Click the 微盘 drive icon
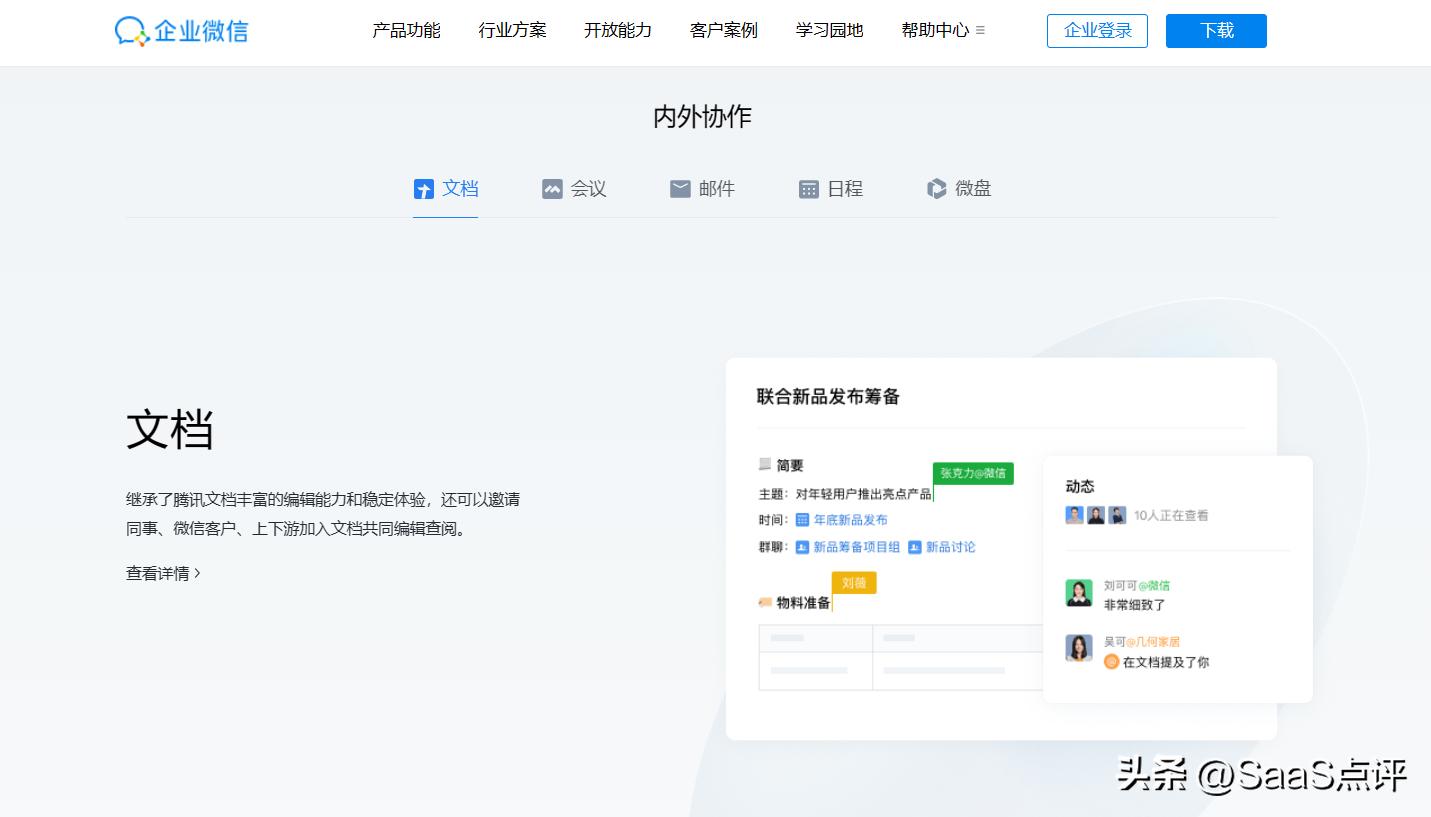Screen dimensions: 1431x817 point(936,188)
